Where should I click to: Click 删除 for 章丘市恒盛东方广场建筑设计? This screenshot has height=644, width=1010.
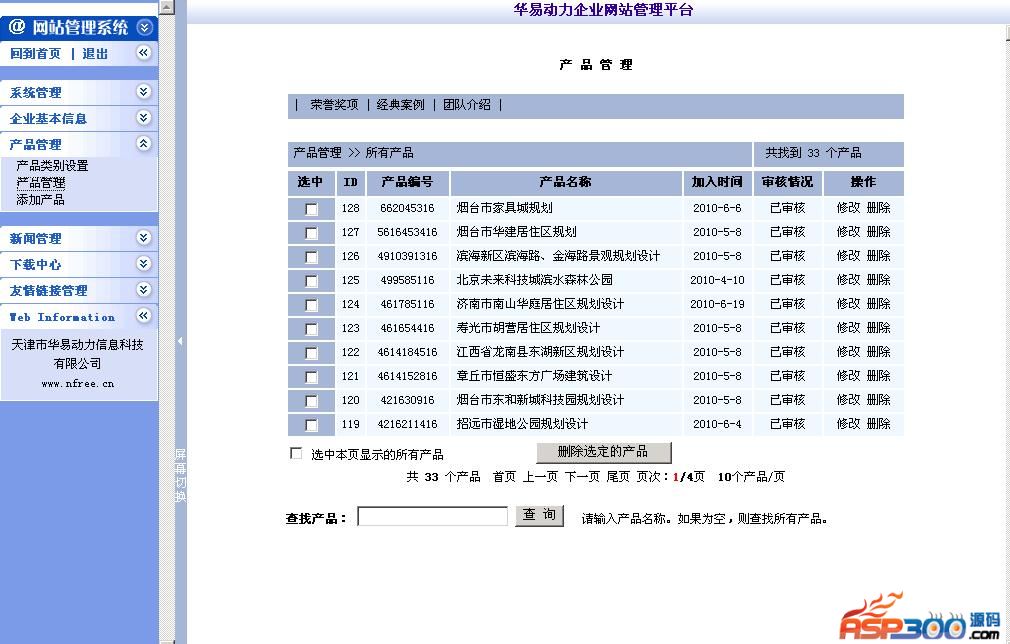879,375
